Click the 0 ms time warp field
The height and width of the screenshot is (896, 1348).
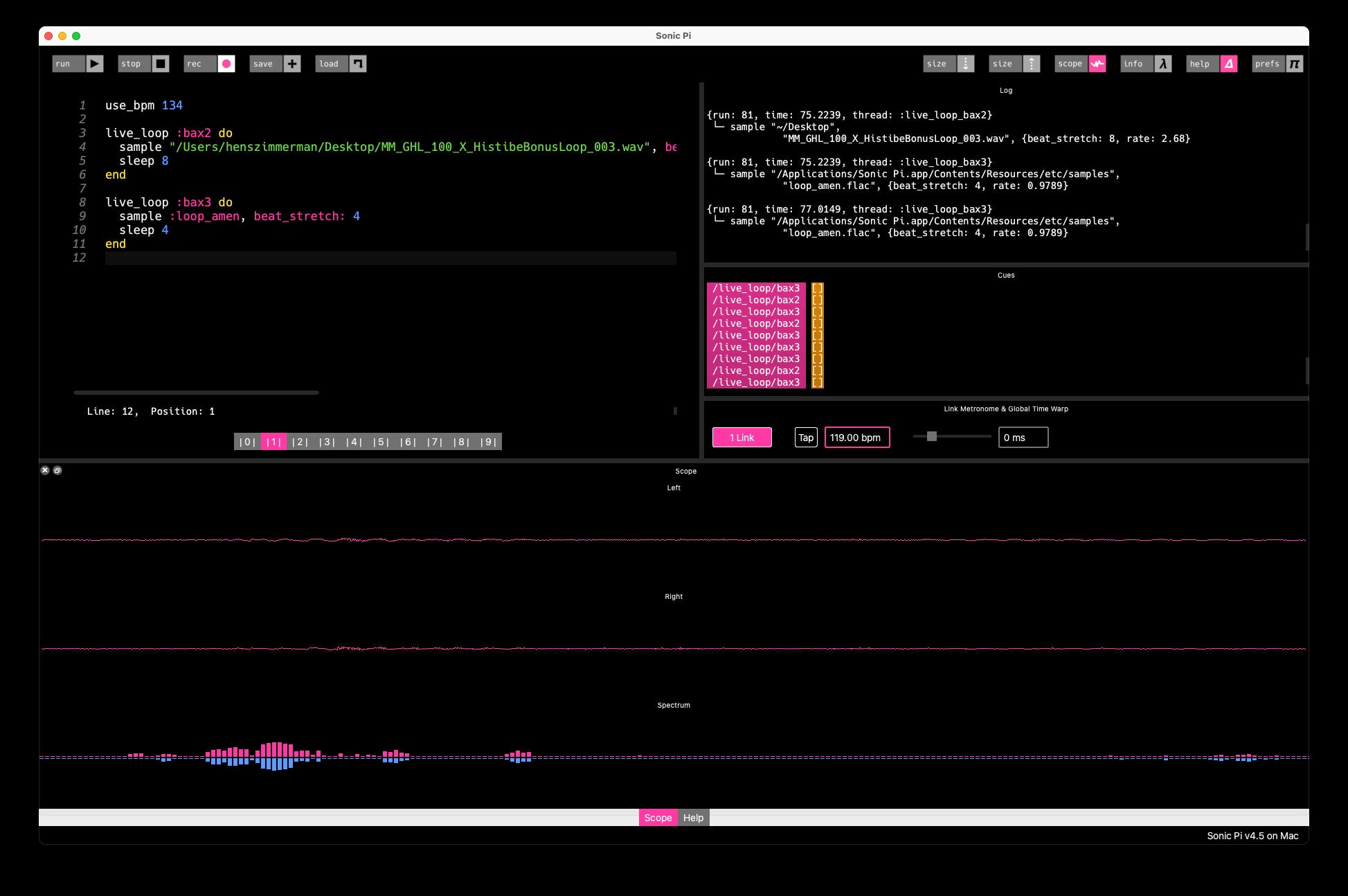point(1023,438)
